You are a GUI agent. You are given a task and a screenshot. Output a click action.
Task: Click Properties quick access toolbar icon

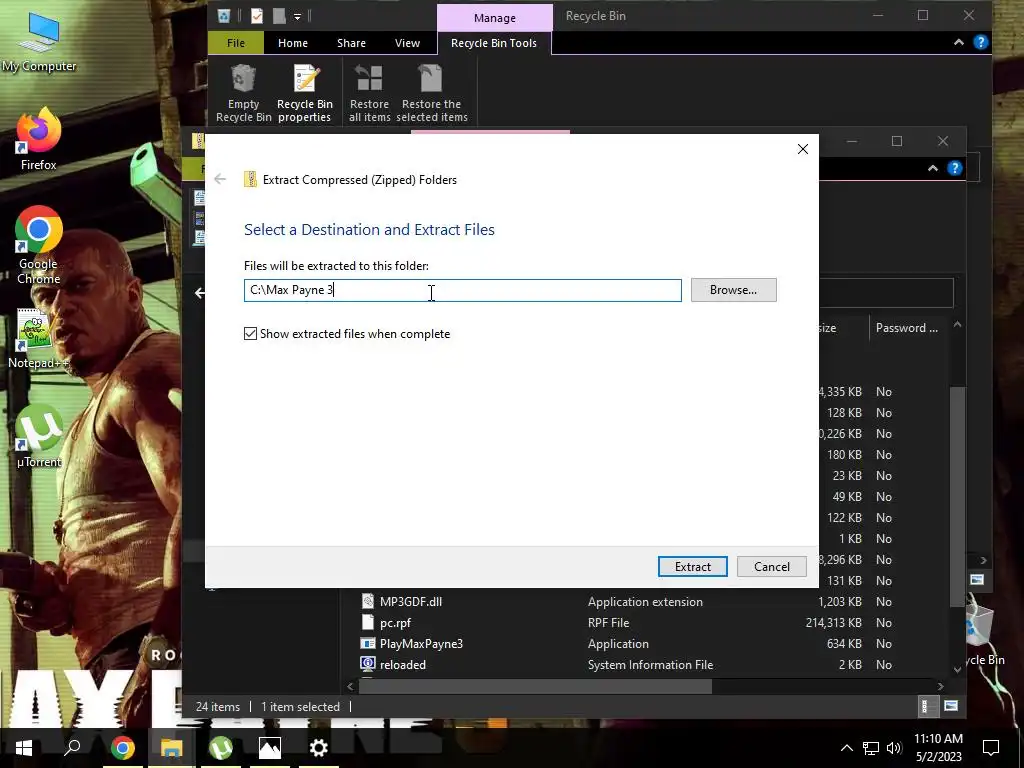(257, 16)
